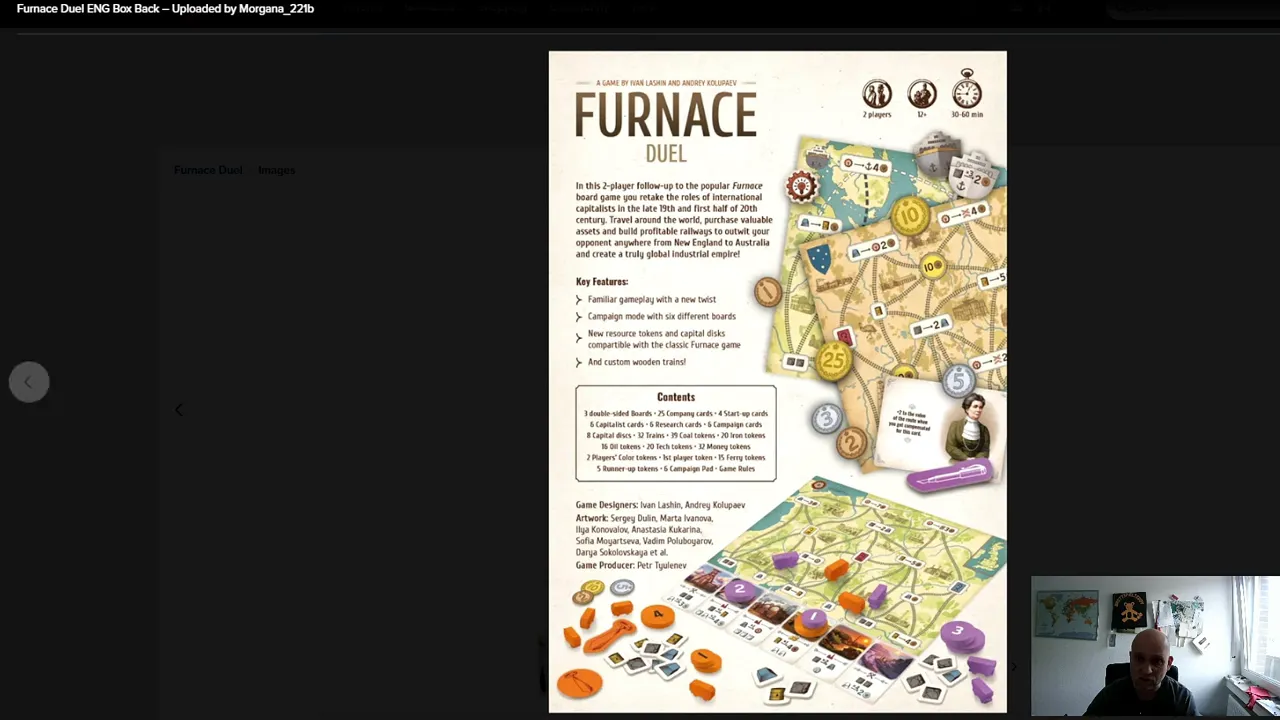This screenshot has height=720, width=1280.
Task: Click the Furnace Duel box back image
Action: click(x=777, y=382)
